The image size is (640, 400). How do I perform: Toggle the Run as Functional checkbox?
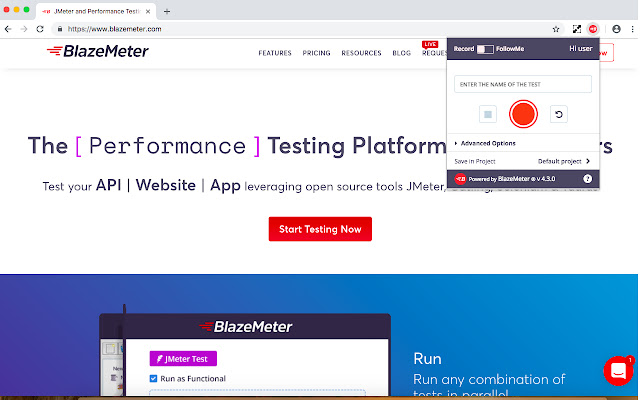click(x=153, y=378)
